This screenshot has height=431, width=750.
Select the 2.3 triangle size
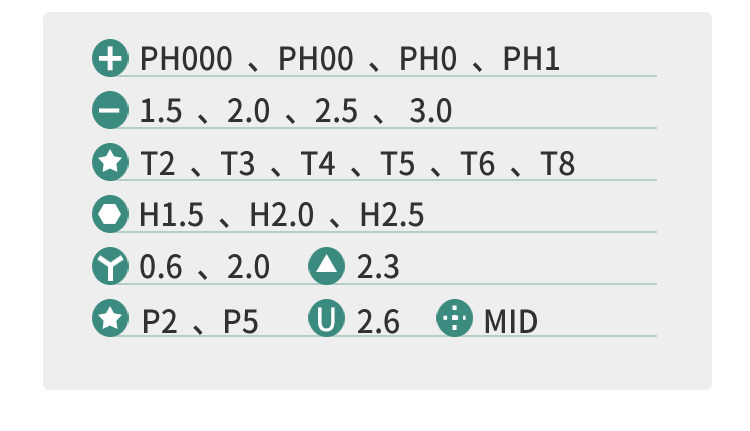378,268
